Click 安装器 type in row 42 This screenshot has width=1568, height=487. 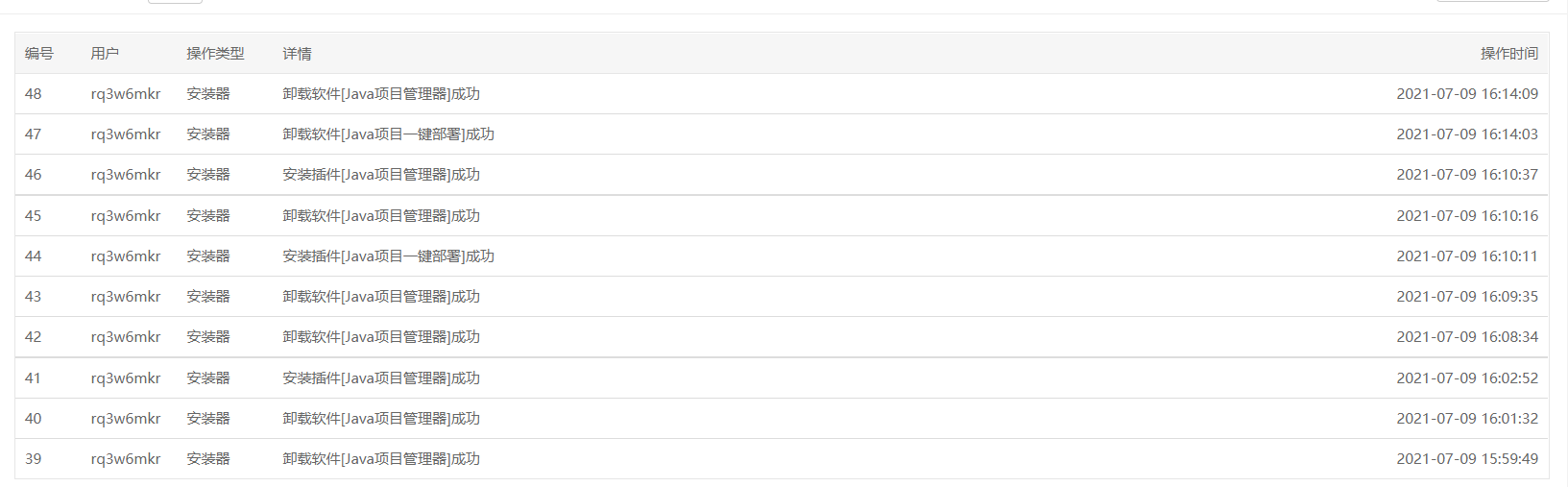pyautogui.click(x=208, y=337)
